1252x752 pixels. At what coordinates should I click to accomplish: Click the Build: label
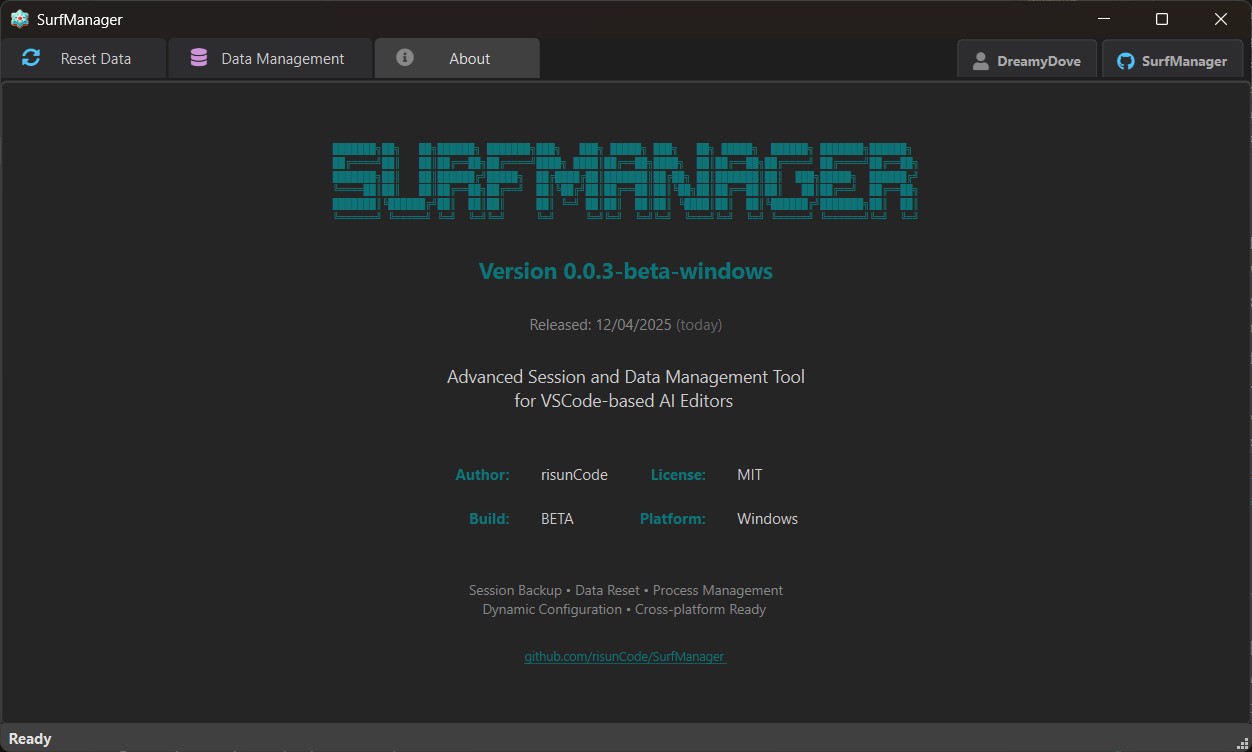coord(490,519)
